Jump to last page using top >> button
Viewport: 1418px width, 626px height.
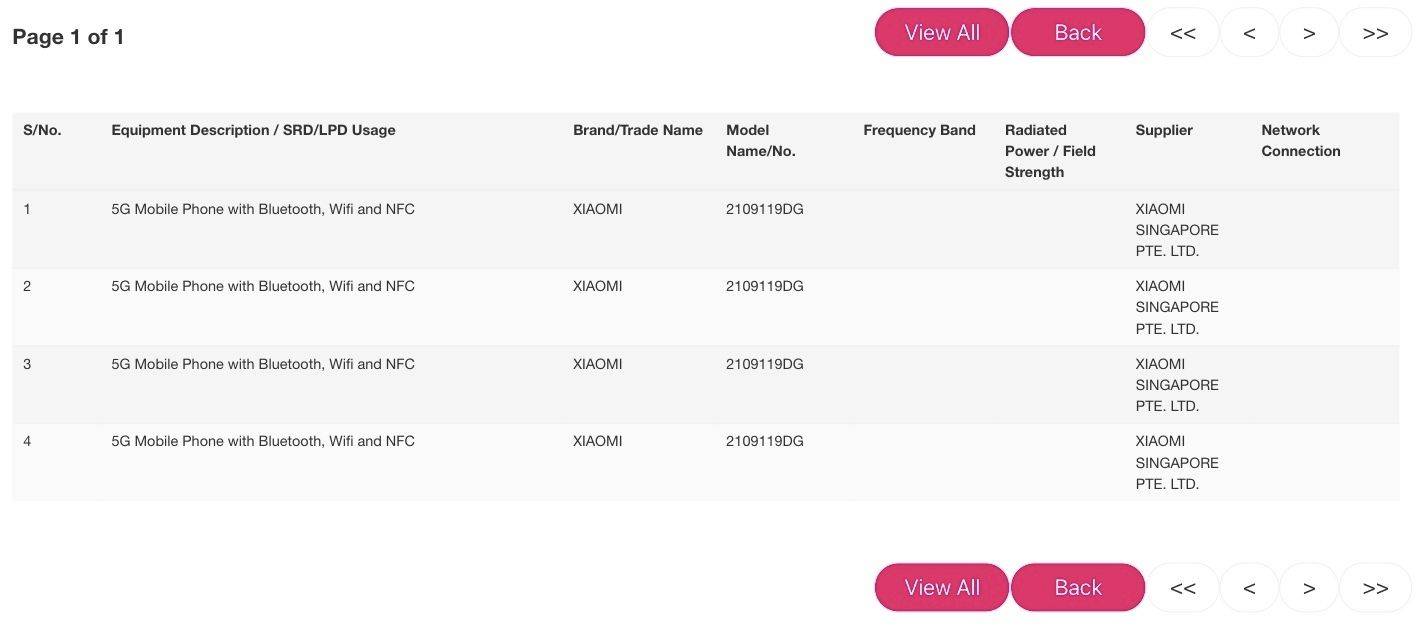pos(1375,33)
